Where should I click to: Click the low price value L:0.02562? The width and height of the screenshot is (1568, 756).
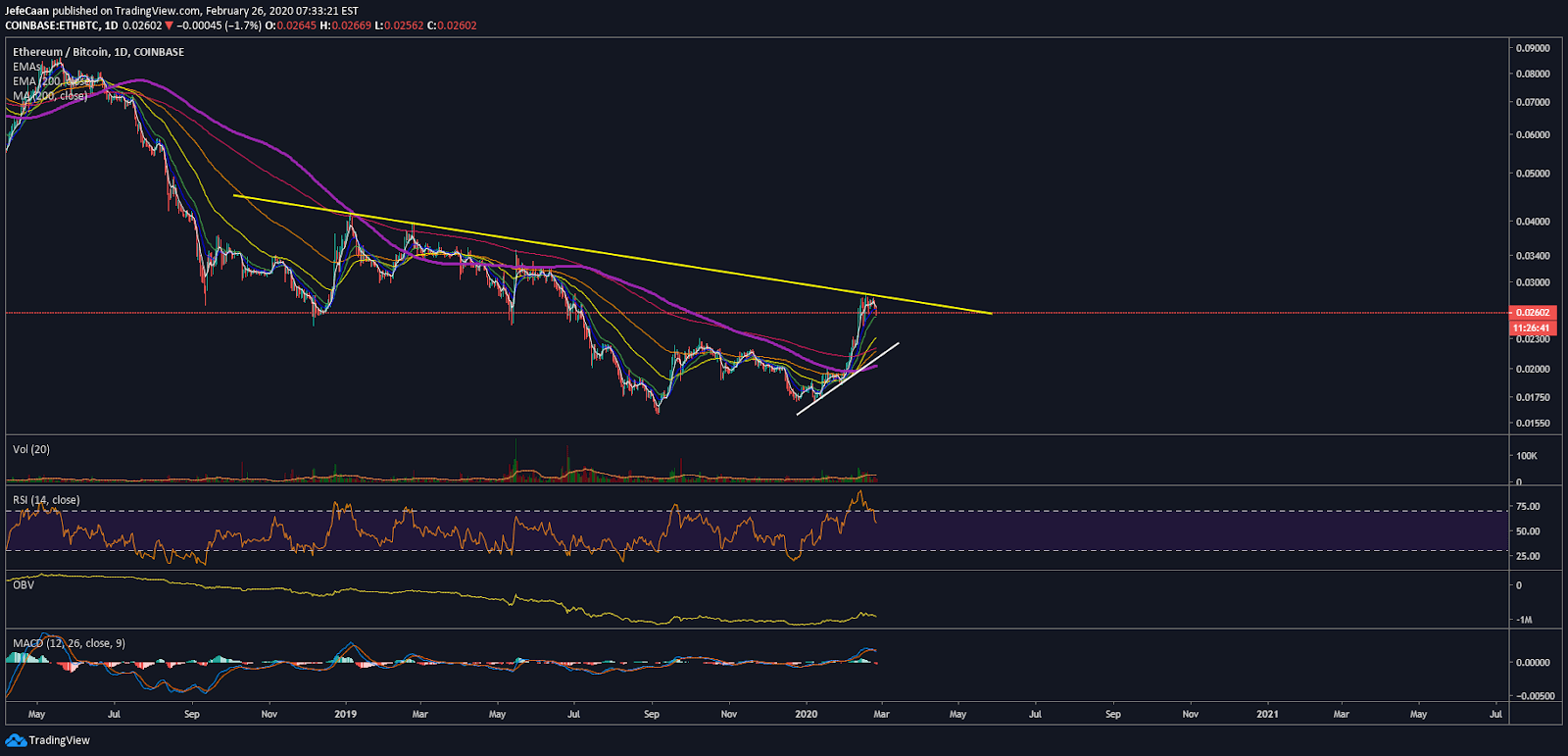[399, 25]
